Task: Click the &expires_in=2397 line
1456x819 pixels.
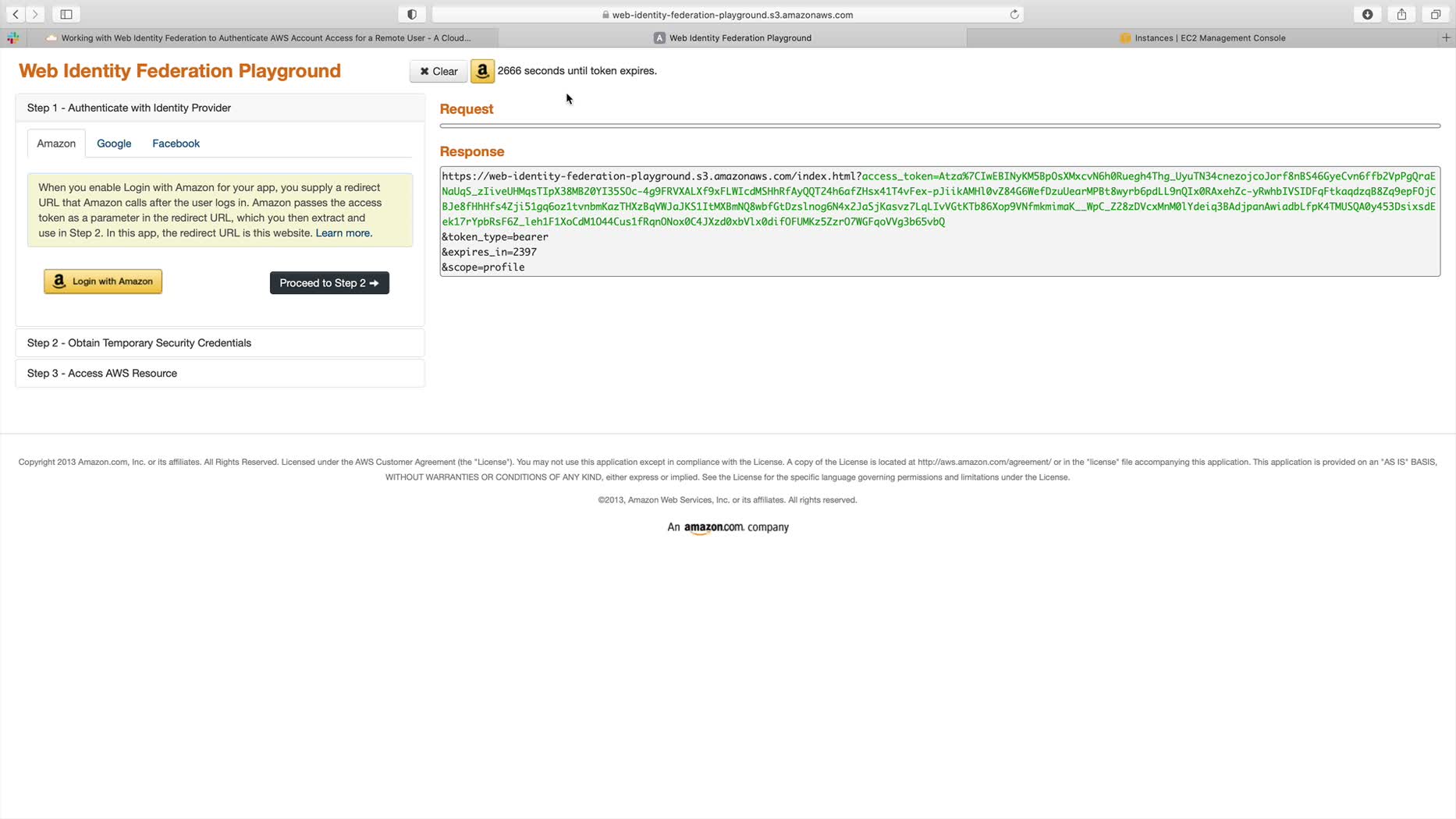Action: 489,252
